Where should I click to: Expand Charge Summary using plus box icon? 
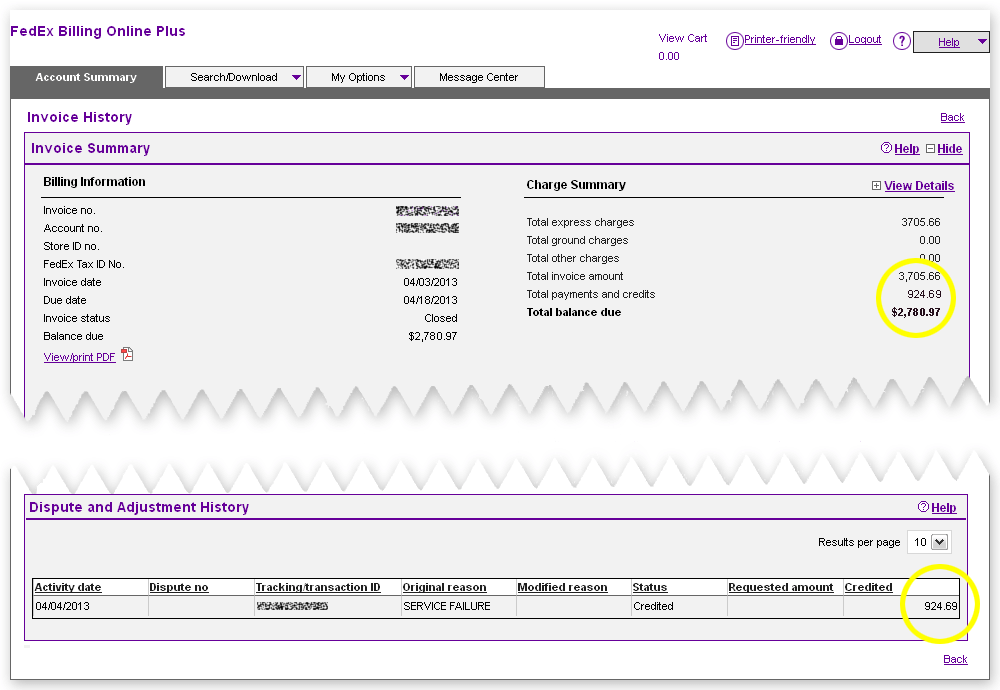coord(876,186)
